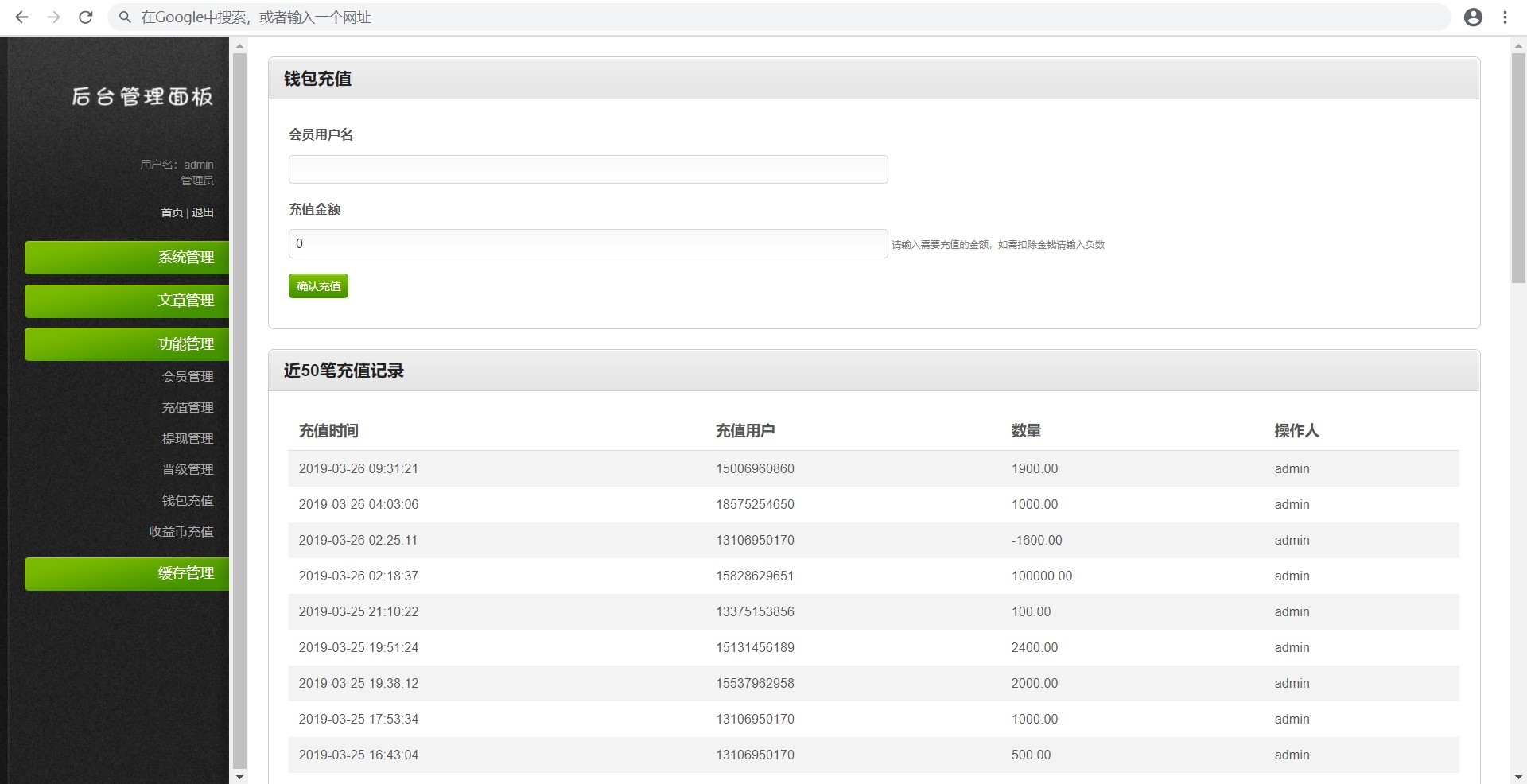Select the 2019-03-25 17:53:34 timestamp cell
1527x784 pixels.
pos(359,720)
